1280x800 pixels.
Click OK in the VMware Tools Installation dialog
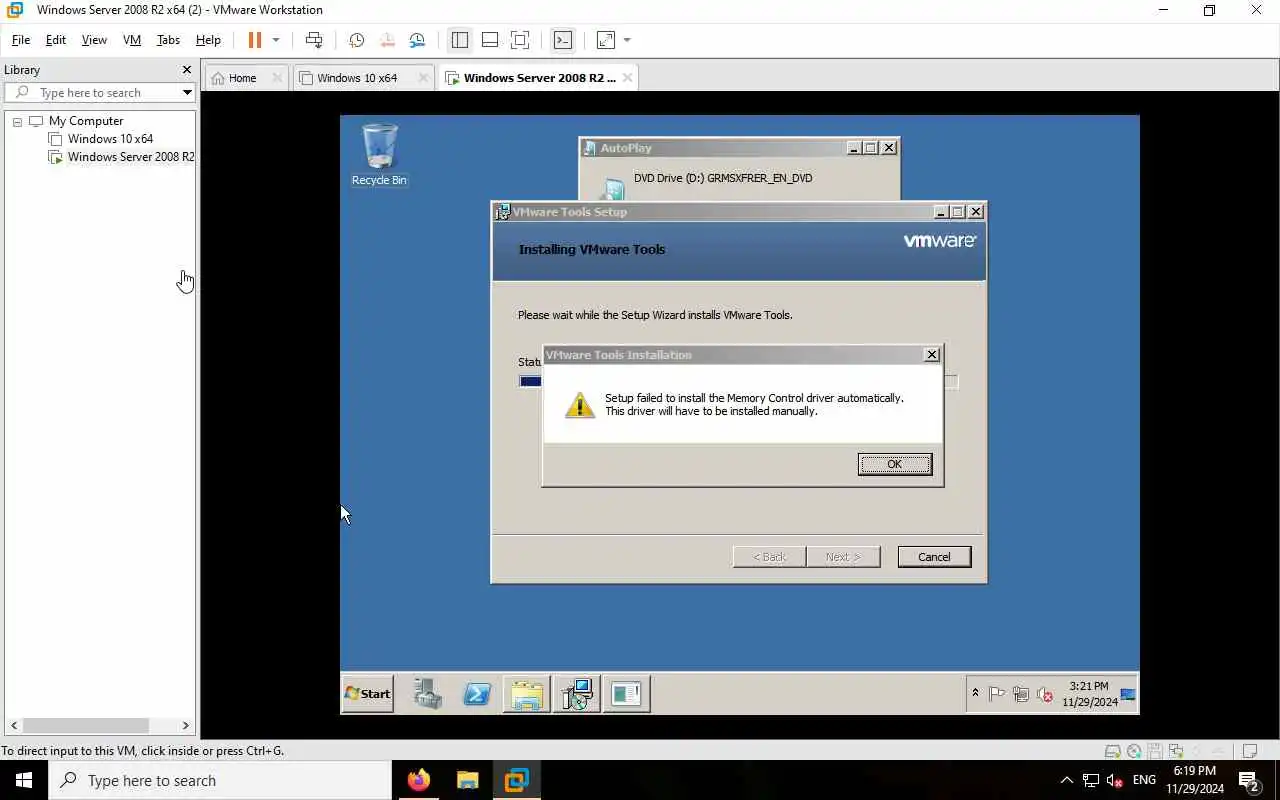point(894,464)
